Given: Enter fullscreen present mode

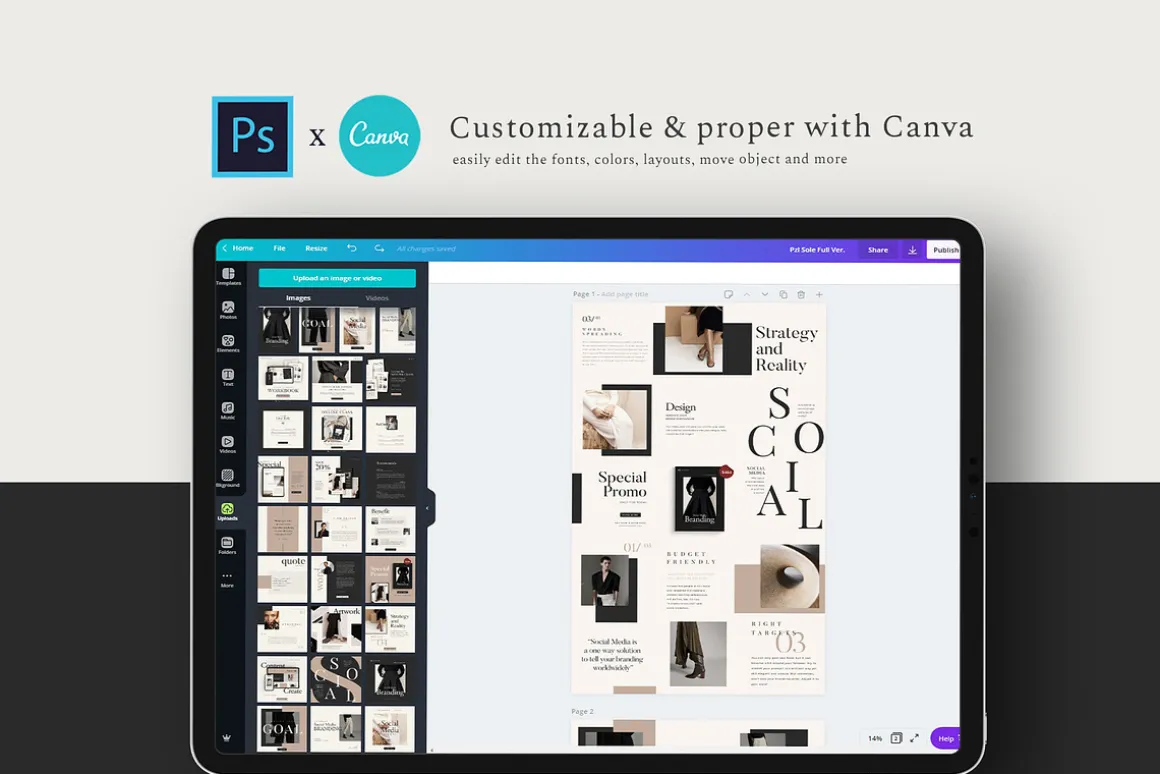Looking at the screenshot, I should 914,738.
